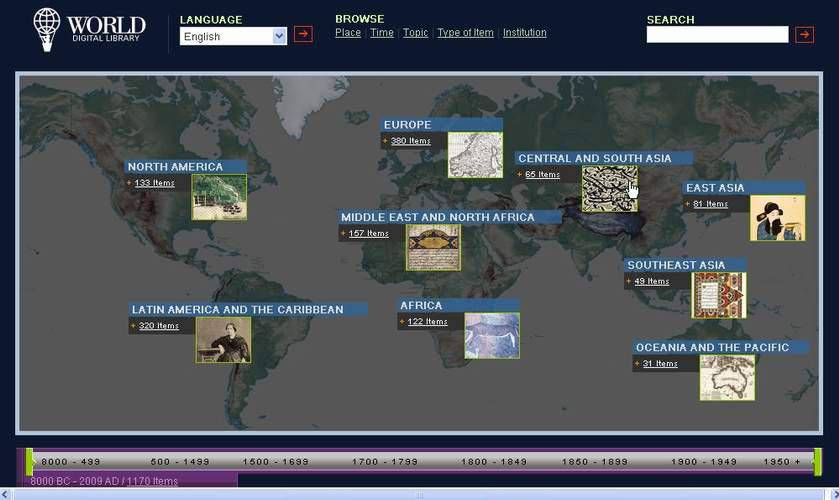Screen dimensions: 839x500
Task: Click the right green timeline slider handle
Action: pyautogui.click(x=818, y=462)
